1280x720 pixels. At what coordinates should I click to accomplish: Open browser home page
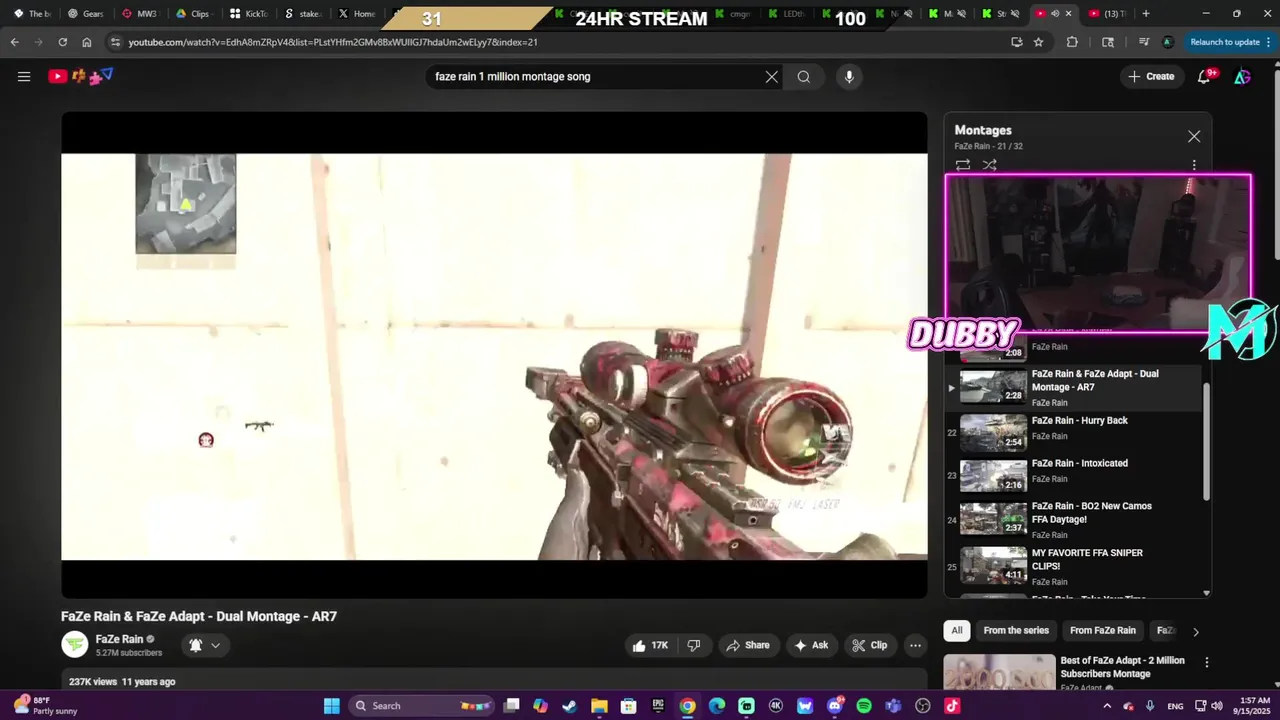coord(87,42)
